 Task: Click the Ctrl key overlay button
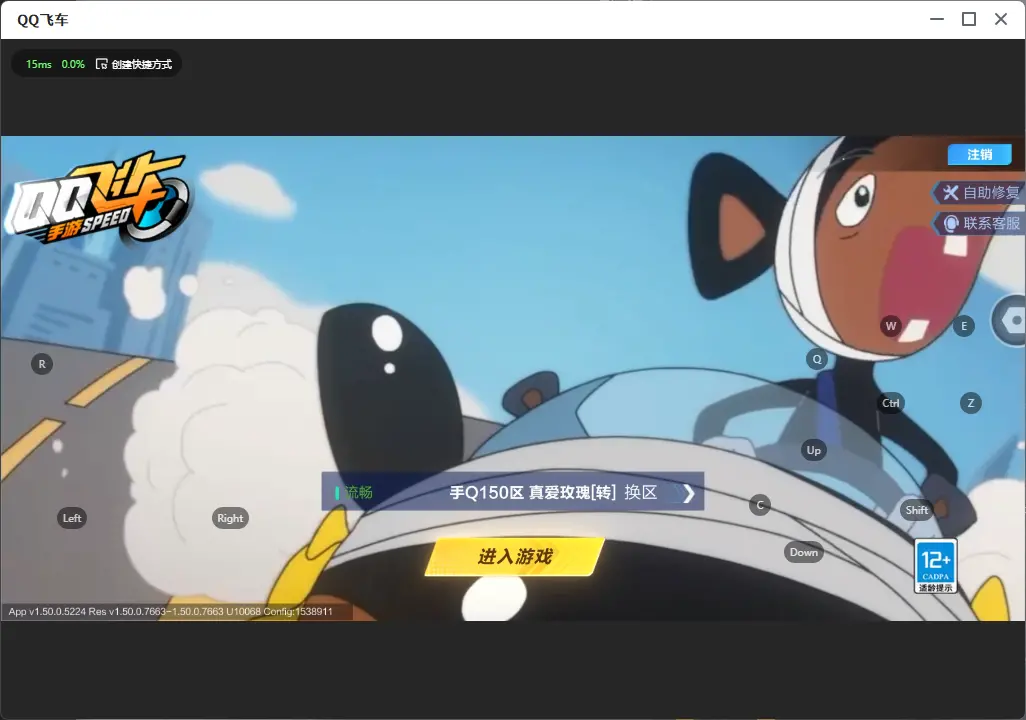pyautogui.click(x=891, y=403)
